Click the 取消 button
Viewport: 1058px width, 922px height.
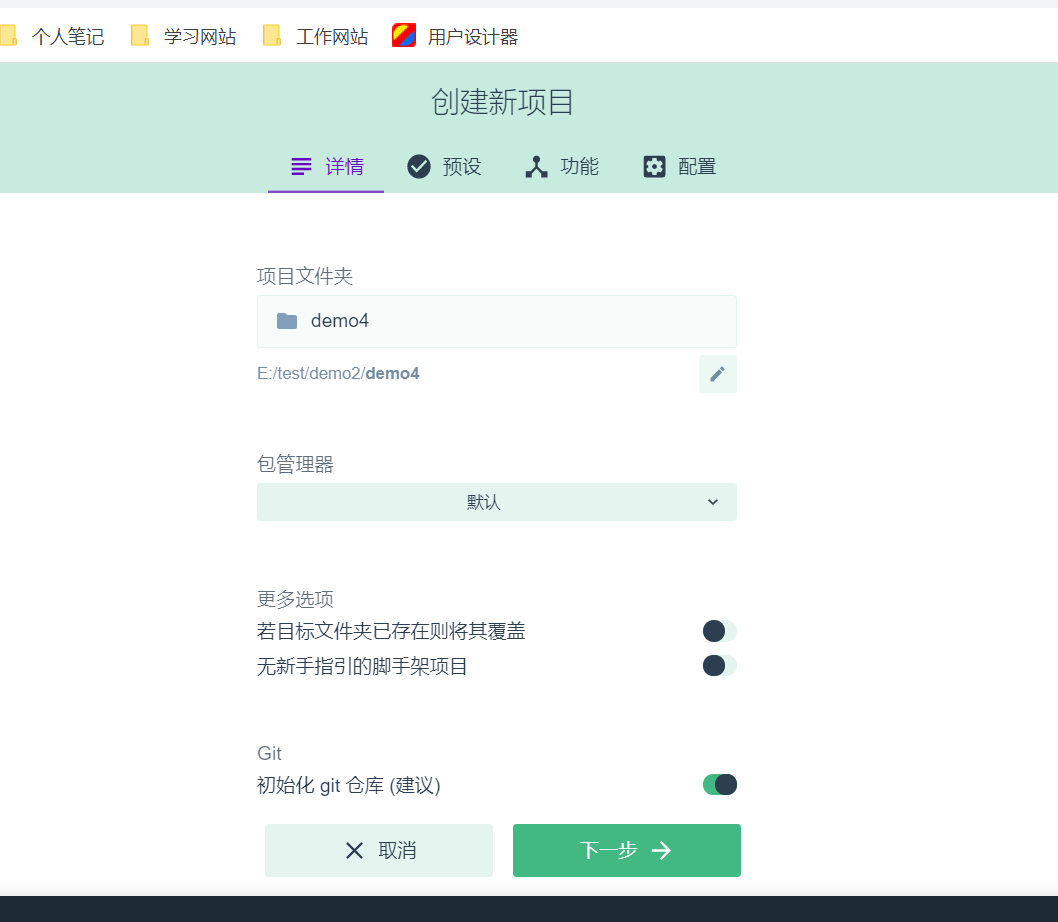point(379,850)
